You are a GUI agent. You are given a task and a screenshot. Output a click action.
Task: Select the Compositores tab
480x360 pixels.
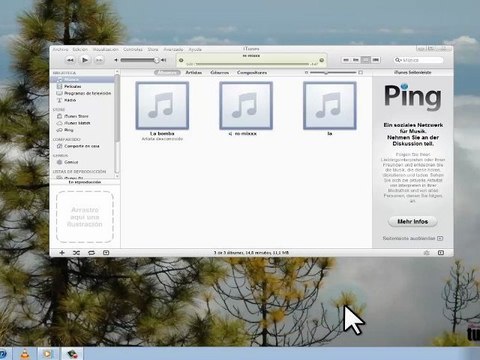(252, 72)
